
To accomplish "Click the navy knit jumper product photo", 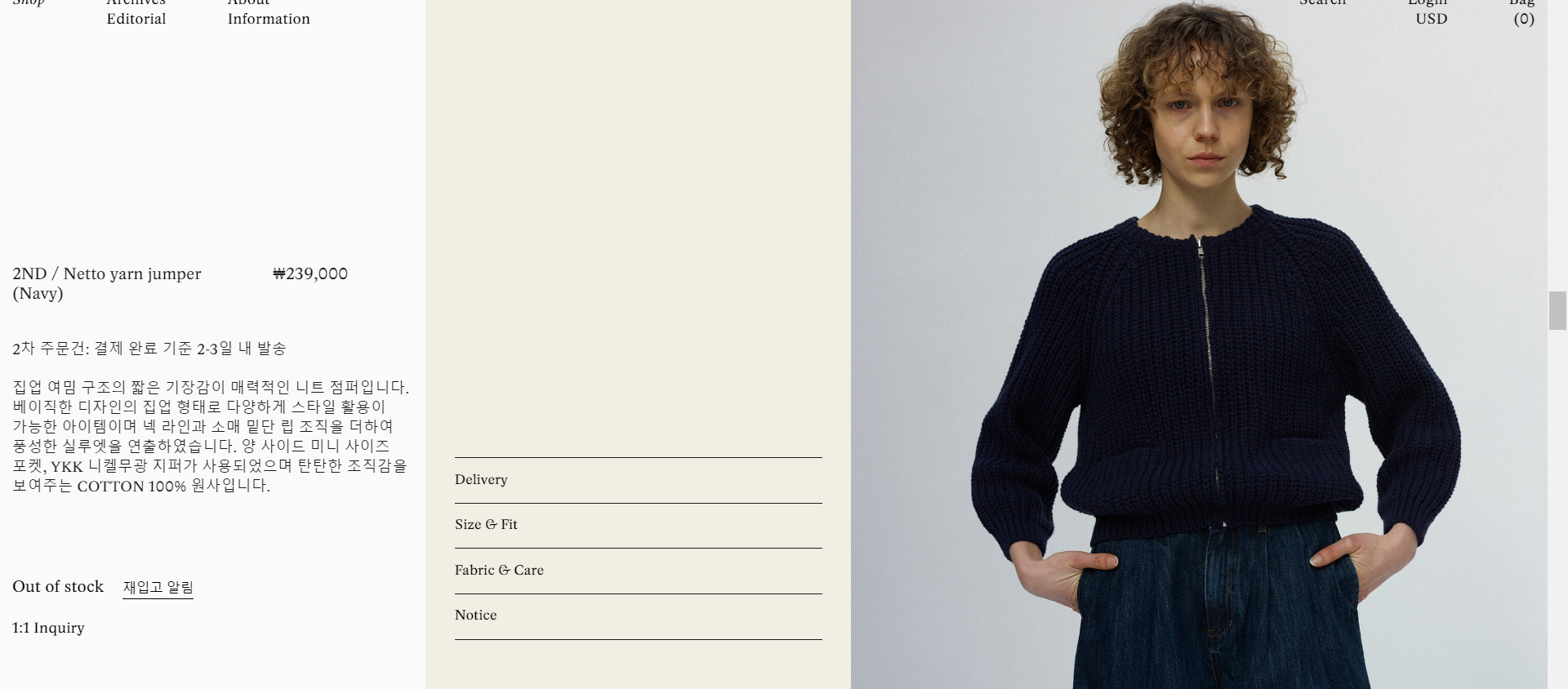I will click(1199, 344).
